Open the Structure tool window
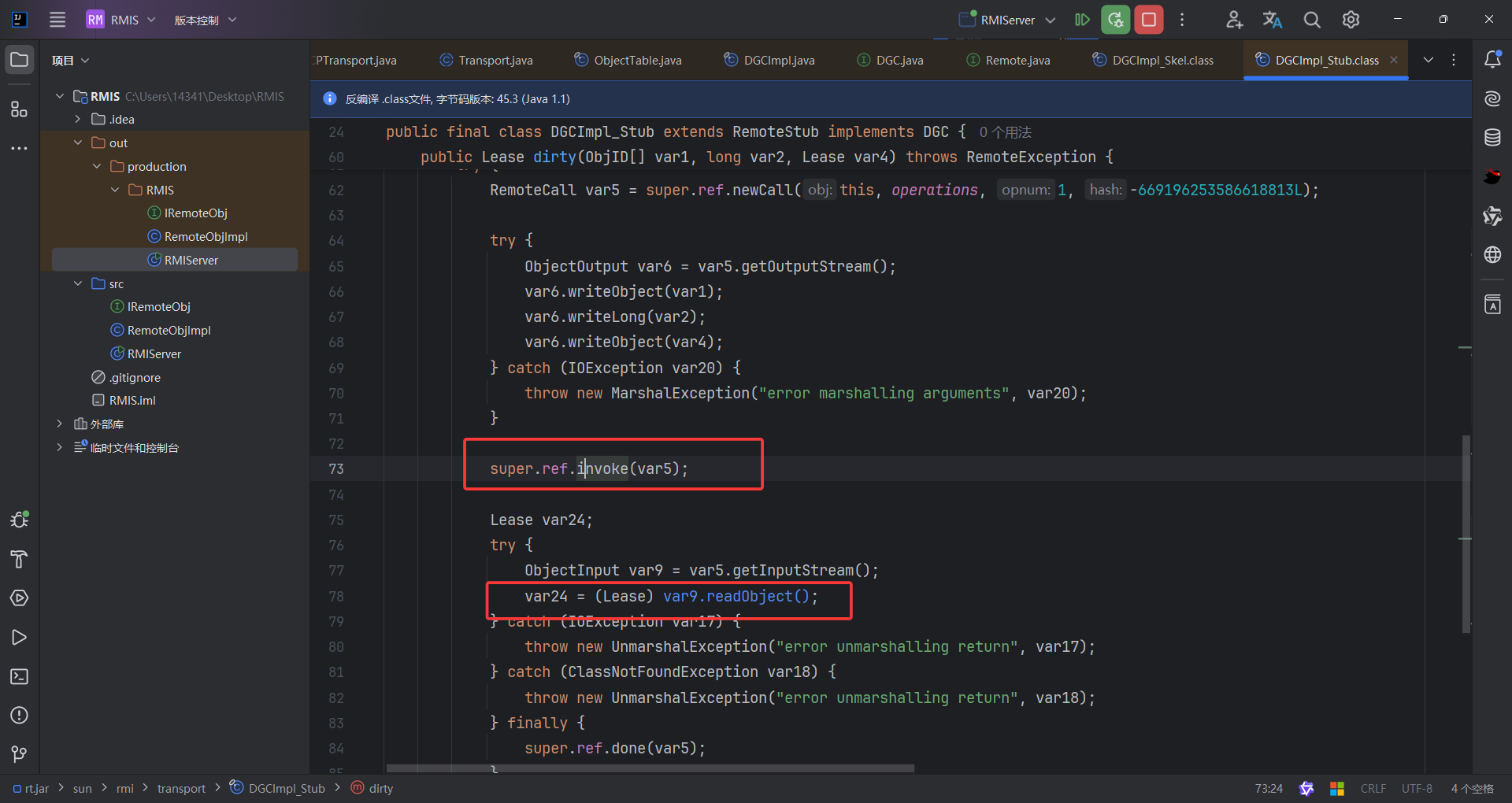This screenshot has height=803, width=1512. (20, 109)
